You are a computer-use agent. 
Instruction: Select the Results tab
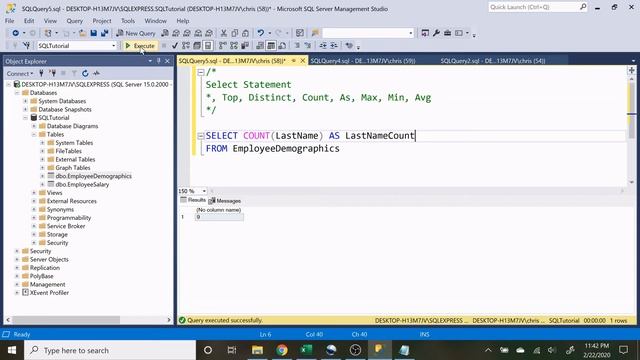click(193, 200)
